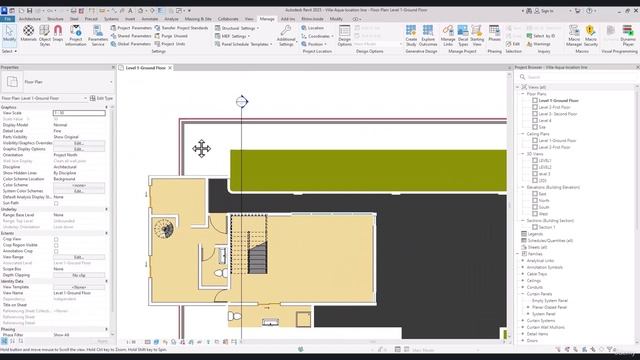Click Edit Type in Properties

[x=101, y=98]
